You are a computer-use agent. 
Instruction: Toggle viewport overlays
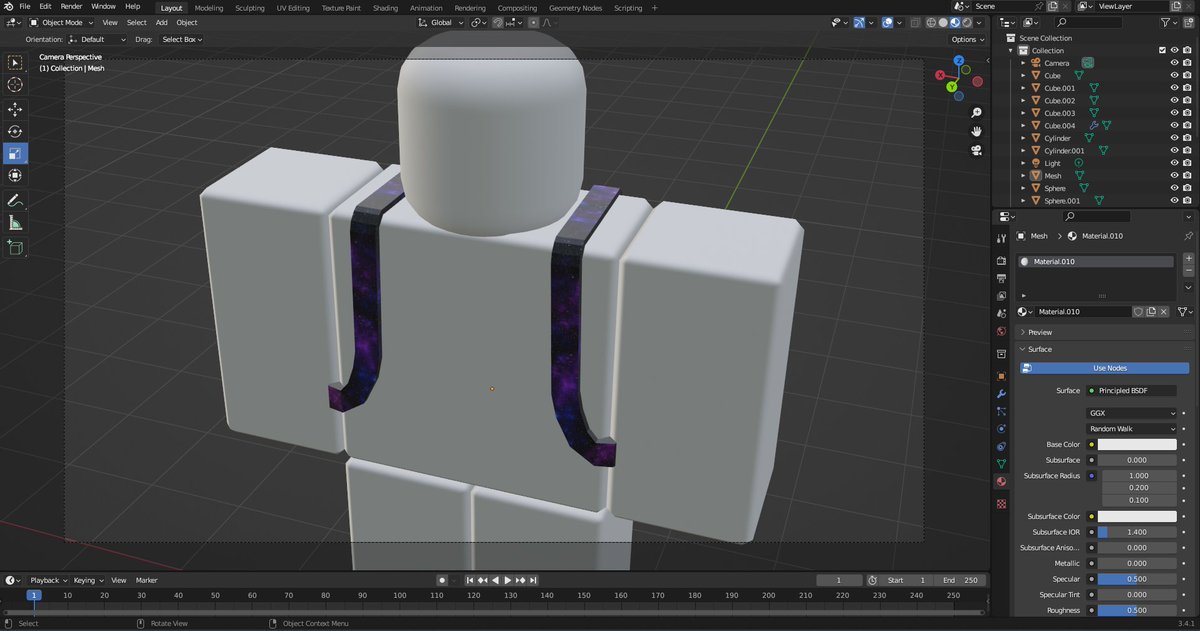887,22
